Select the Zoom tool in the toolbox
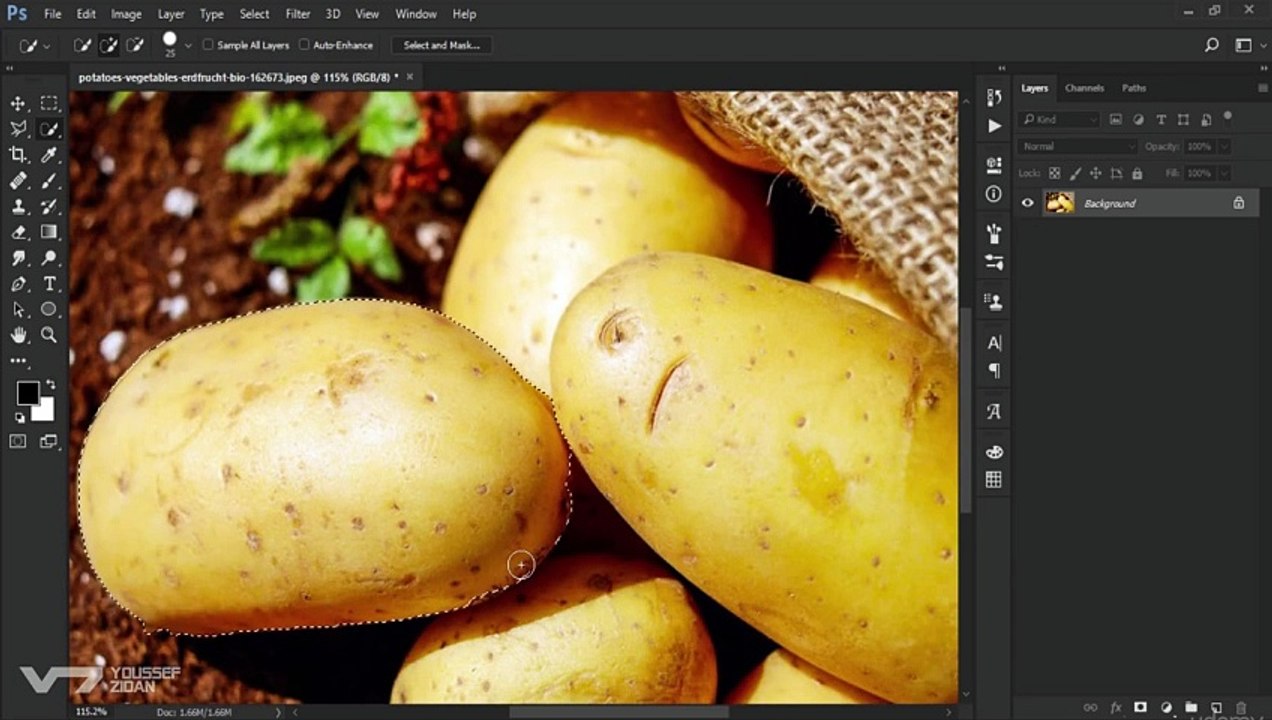The image size is (1272, 720). point(48,335)
